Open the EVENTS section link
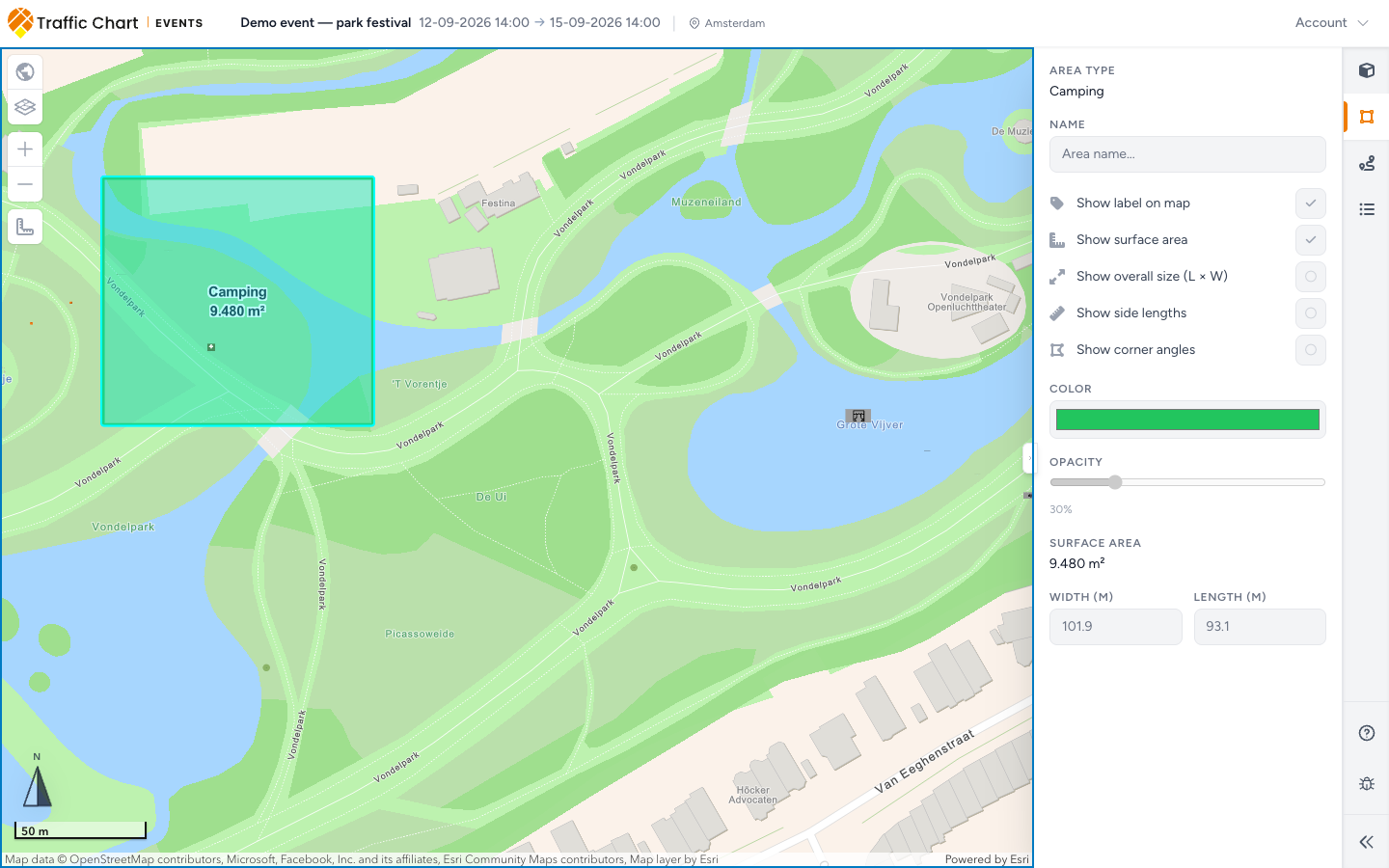This screenshot has height=868, width=1389. (178, 23)
